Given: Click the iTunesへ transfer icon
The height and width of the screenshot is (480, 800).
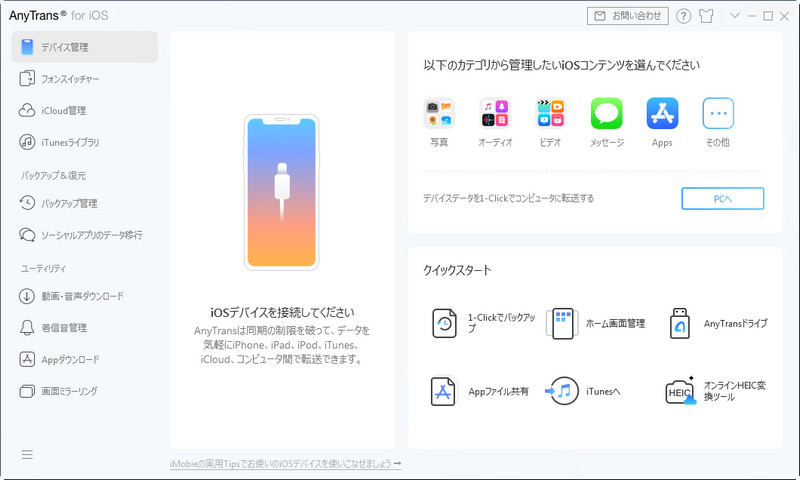Looking at the screenshot, I should (x=562, y=391).
